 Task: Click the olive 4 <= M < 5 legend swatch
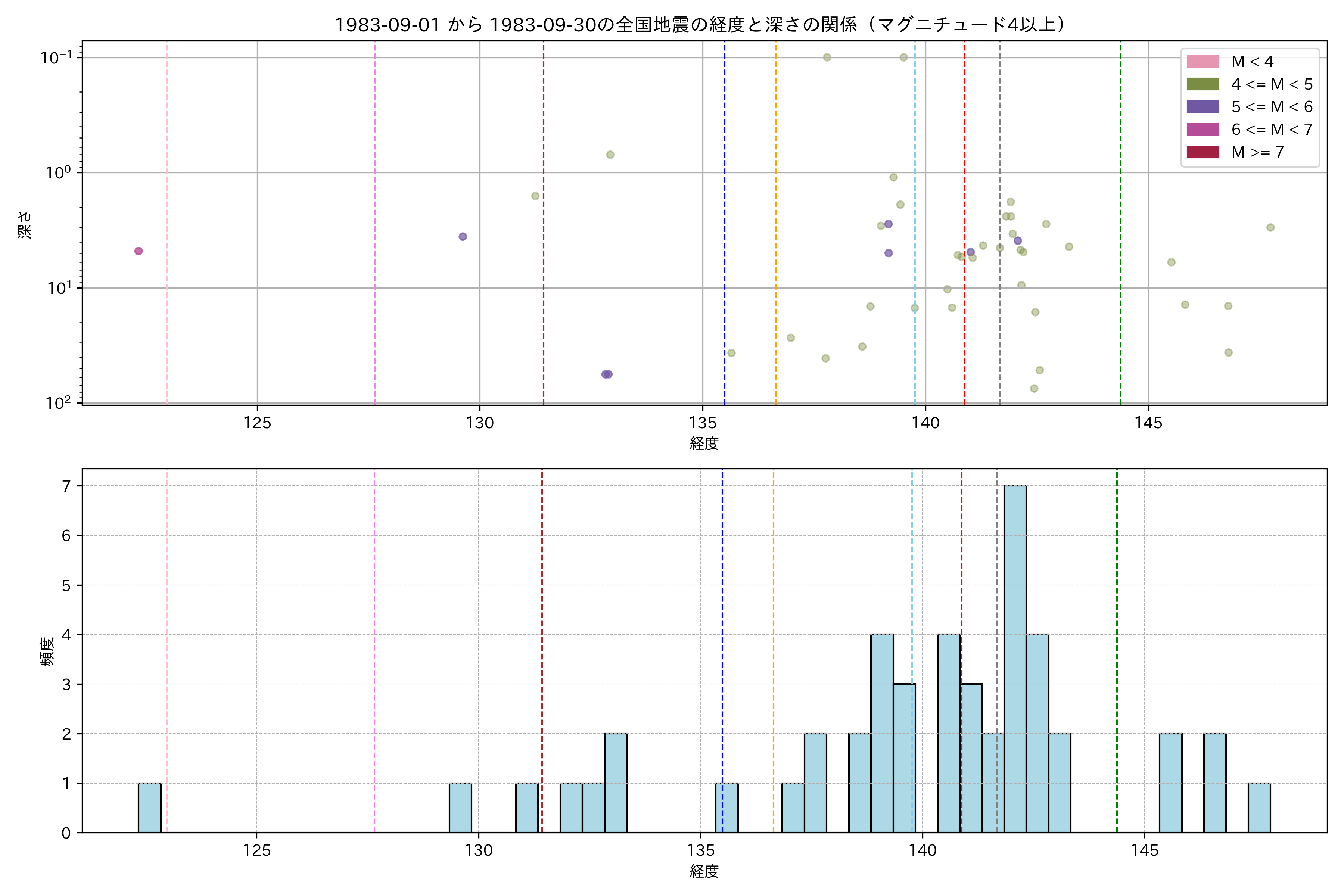pyautogui.click(x=1202, y=84)
